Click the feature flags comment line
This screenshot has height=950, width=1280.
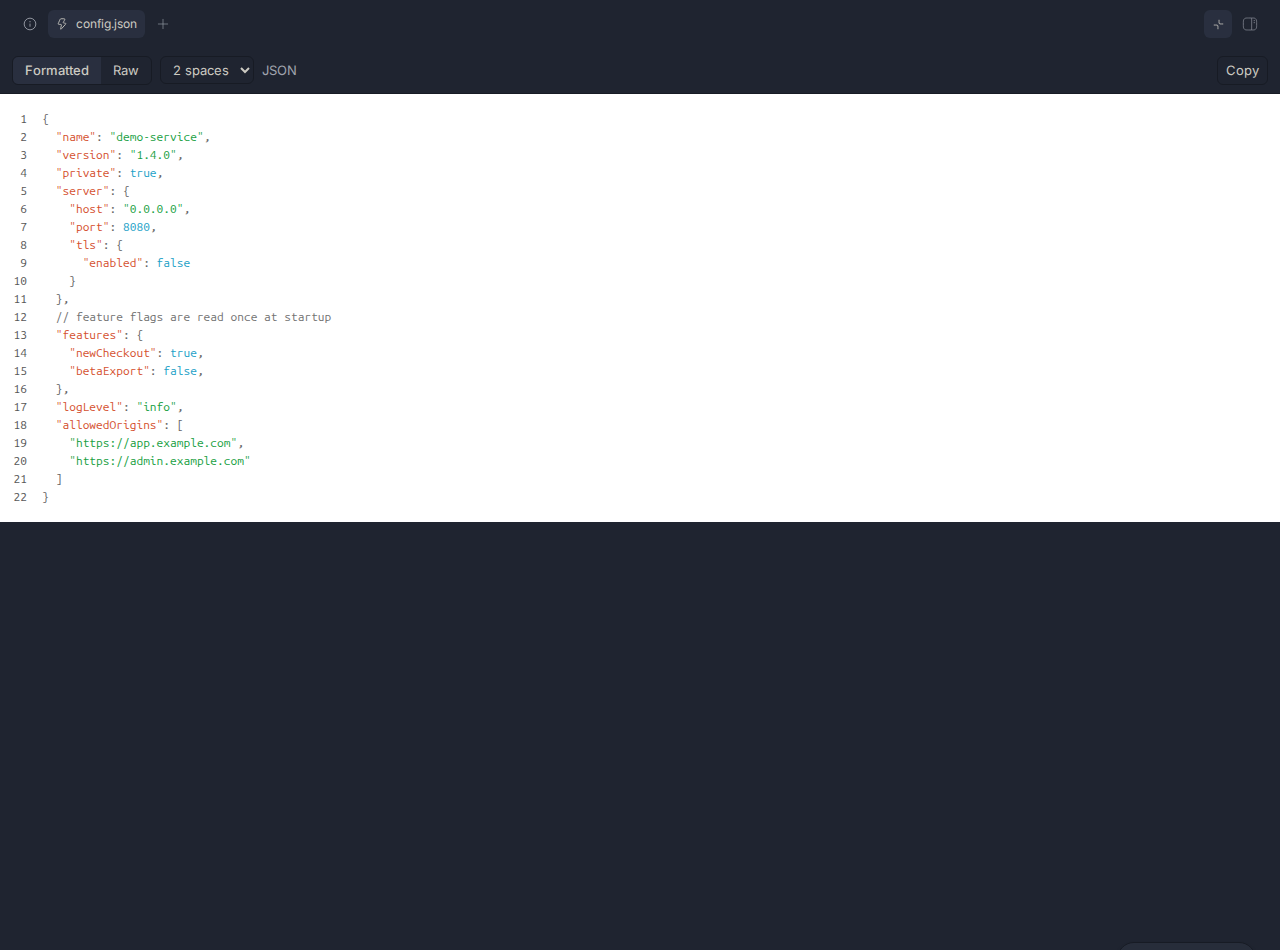point(193,317)
